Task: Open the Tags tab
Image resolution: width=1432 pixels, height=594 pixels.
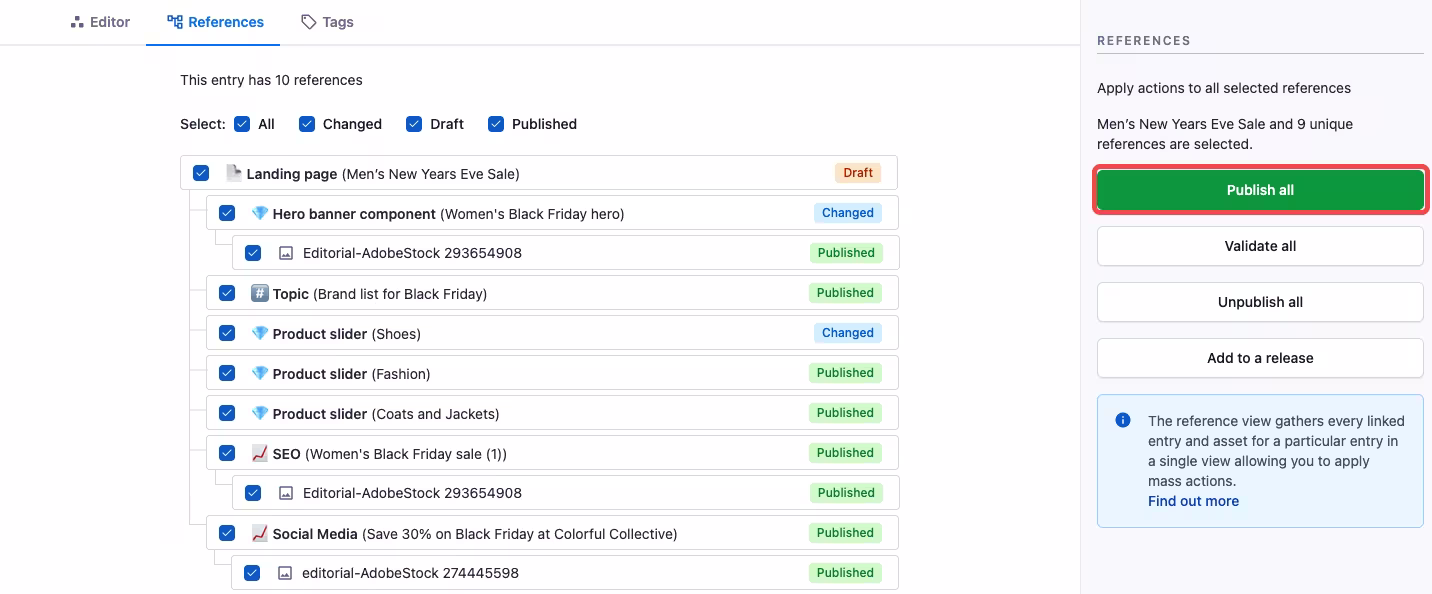Action: pyautogui.click(x=327, y=22)
